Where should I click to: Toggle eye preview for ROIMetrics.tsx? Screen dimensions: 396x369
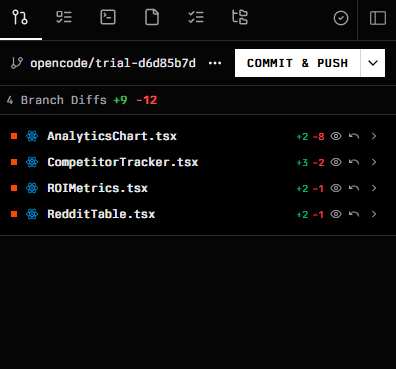(336, 188)
